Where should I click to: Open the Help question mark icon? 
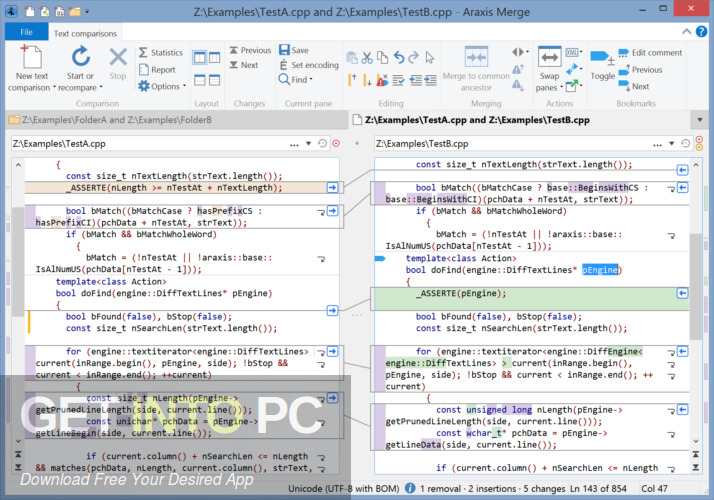701,31
